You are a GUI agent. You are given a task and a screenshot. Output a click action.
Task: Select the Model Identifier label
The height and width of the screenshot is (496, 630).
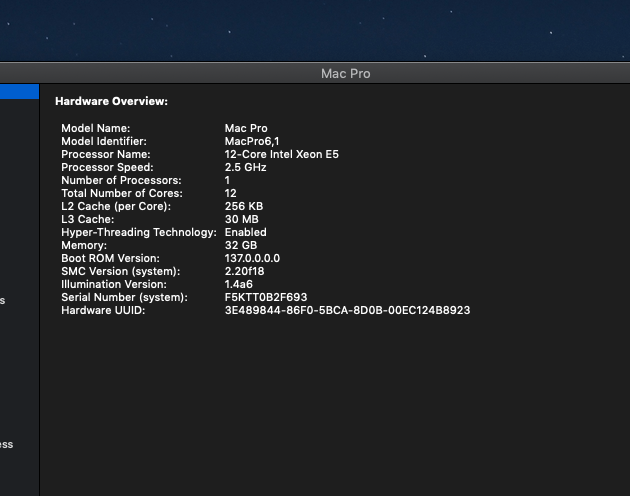click(104, 141)
